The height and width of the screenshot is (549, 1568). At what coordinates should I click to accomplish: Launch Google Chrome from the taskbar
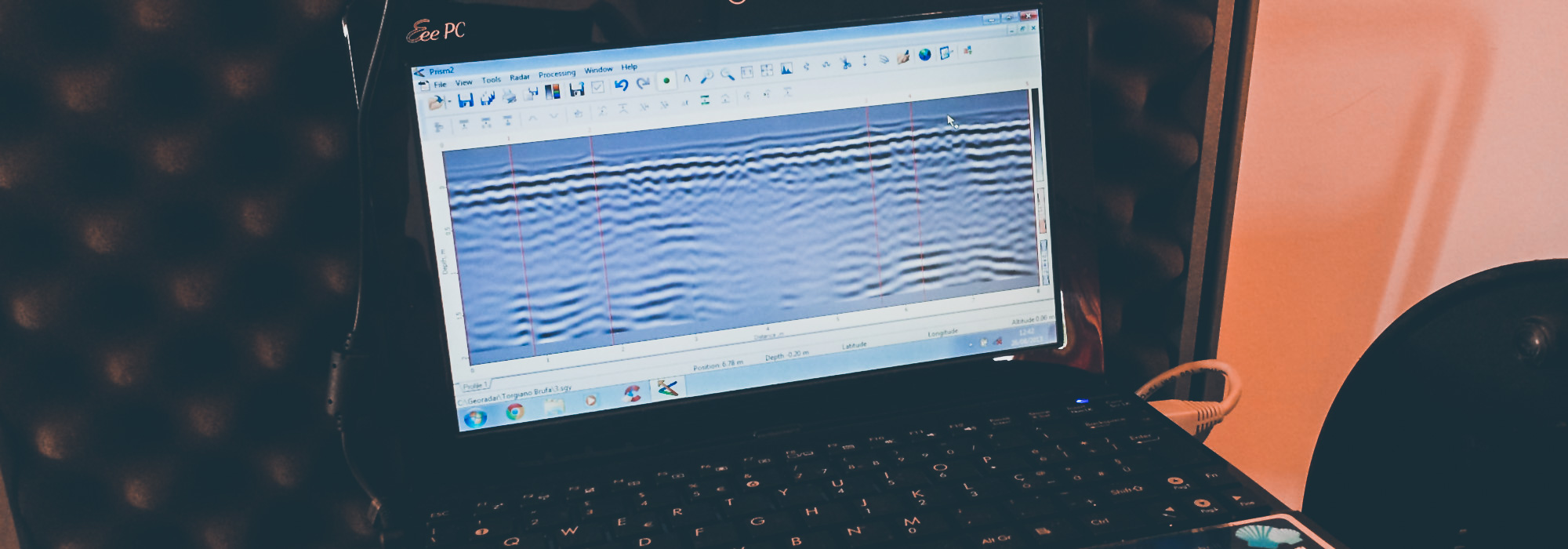(x=514, y=412)
